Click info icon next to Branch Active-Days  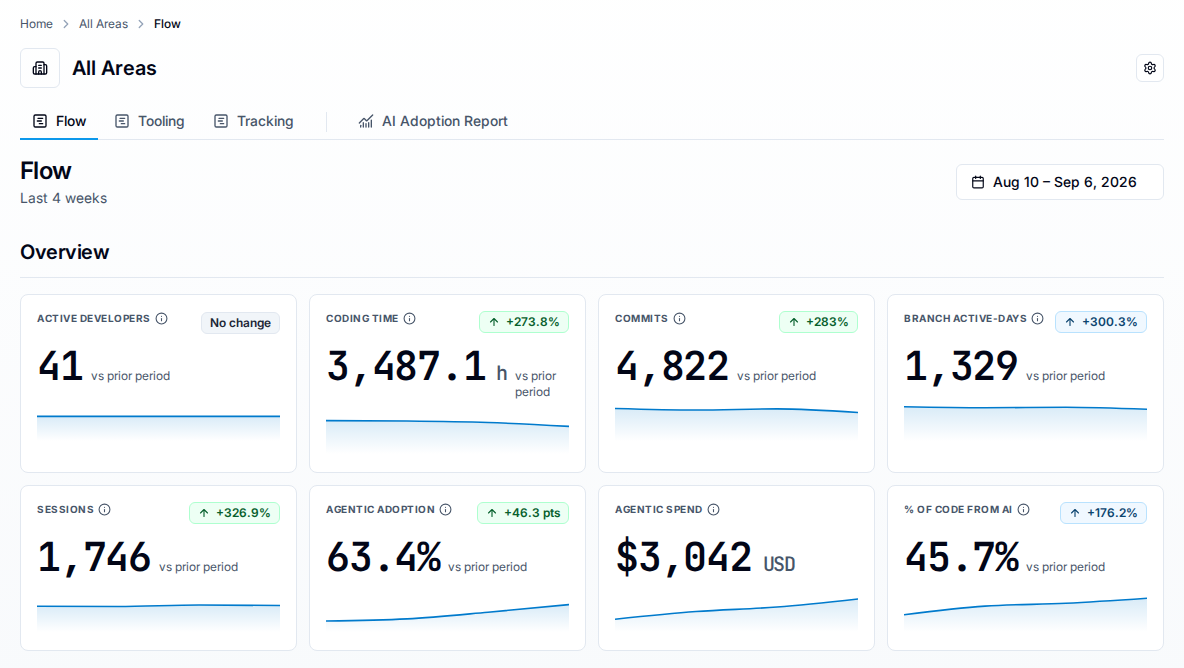[x=1038, y=319]
